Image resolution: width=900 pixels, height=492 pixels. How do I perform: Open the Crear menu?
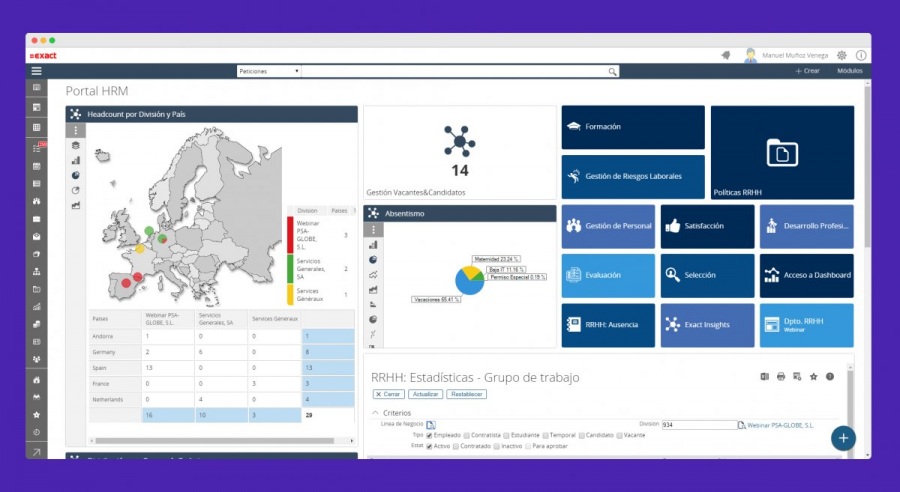(x=808, y=71)
